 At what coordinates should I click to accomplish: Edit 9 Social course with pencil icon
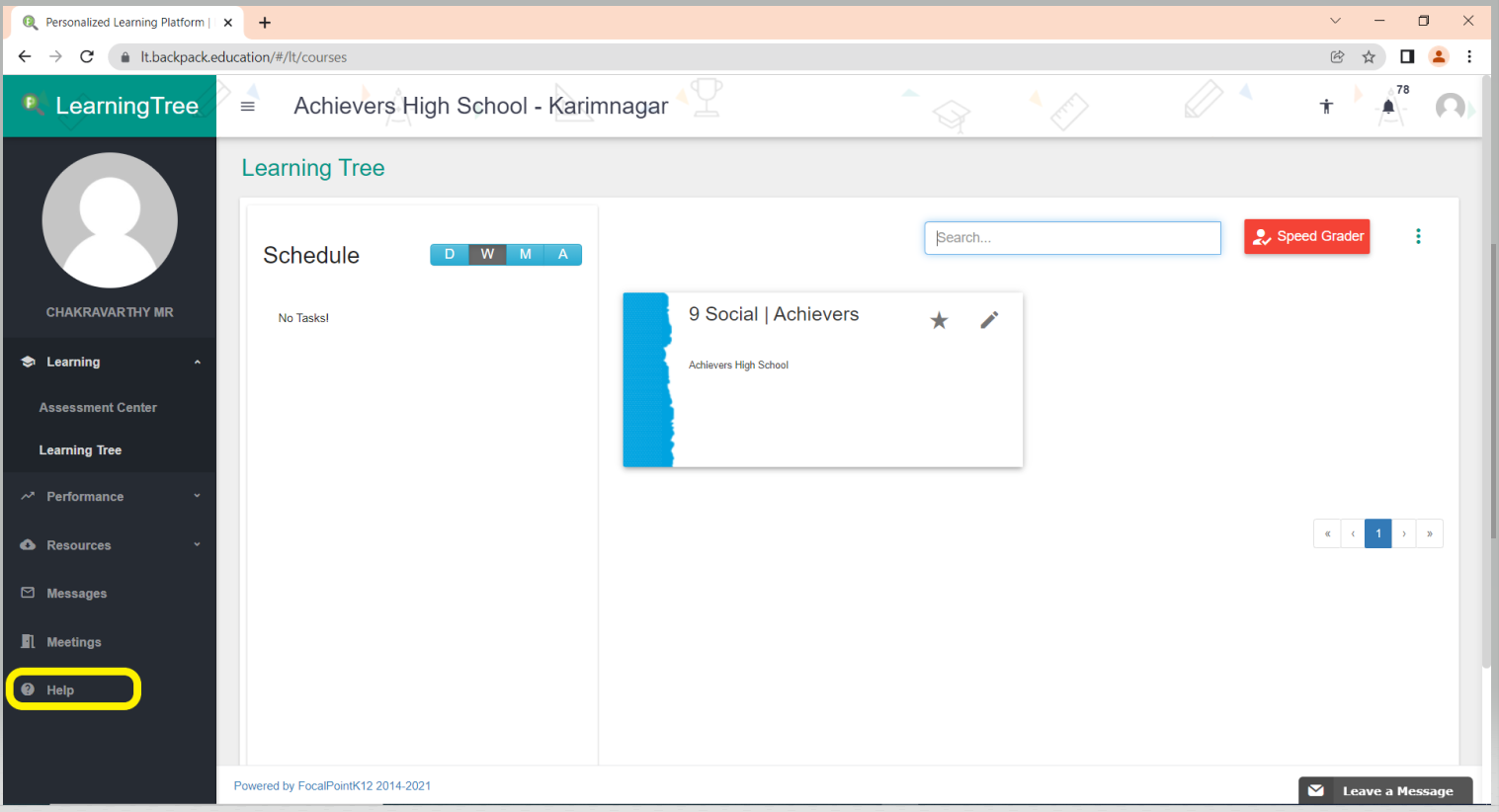[989, 320]
